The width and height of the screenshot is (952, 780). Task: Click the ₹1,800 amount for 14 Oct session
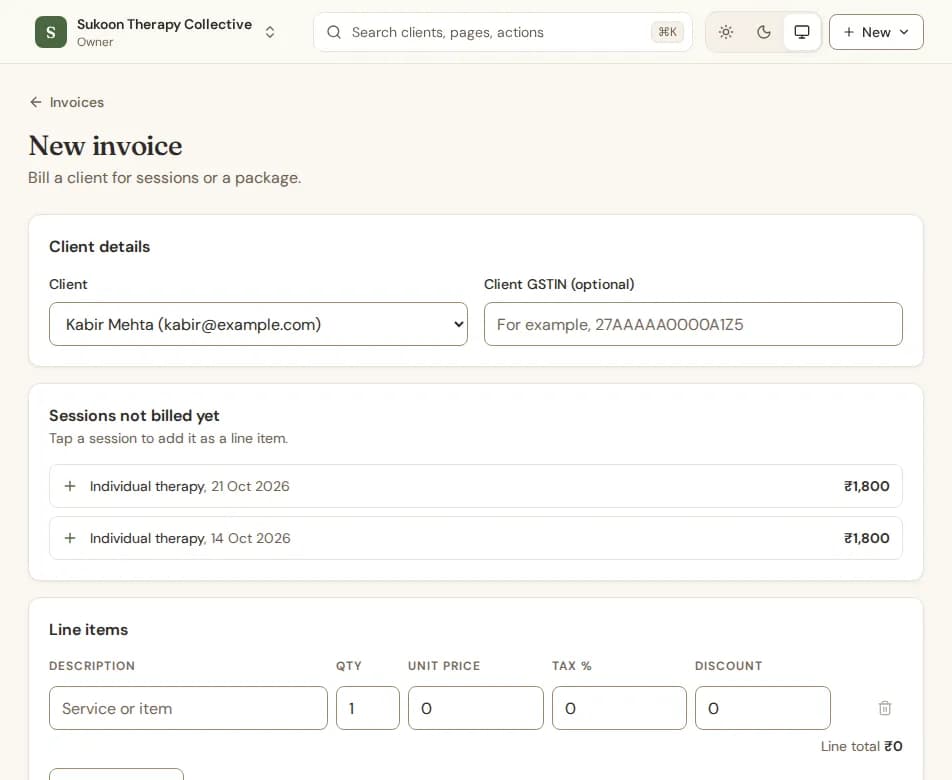pyautogui.click(x=866, y=538)
